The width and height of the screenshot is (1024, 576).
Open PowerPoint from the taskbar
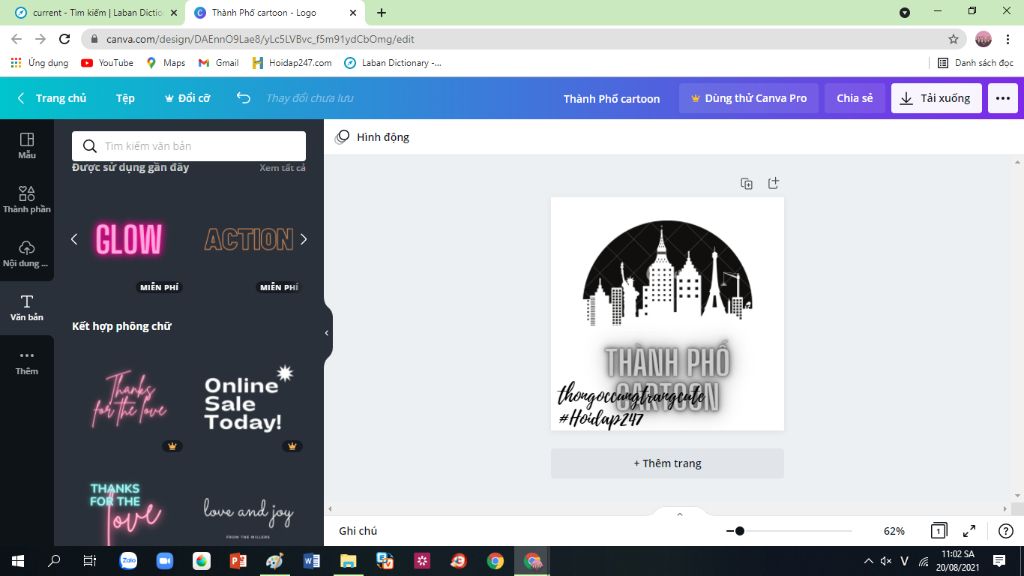click(x=238, y=561)
